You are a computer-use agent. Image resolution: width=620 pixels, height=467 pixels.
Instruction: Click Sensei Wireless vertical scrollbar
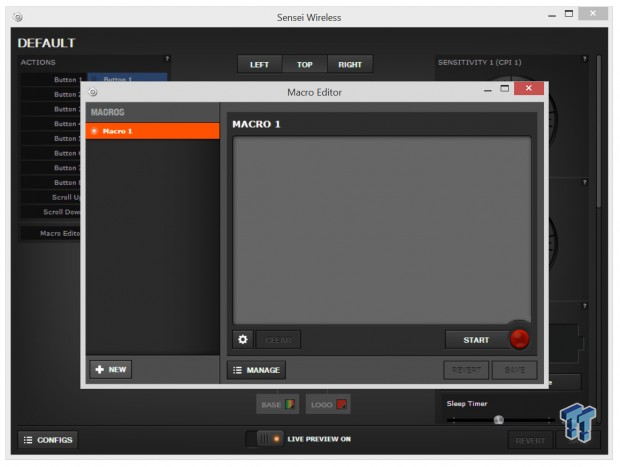click(x=599, y=130)
